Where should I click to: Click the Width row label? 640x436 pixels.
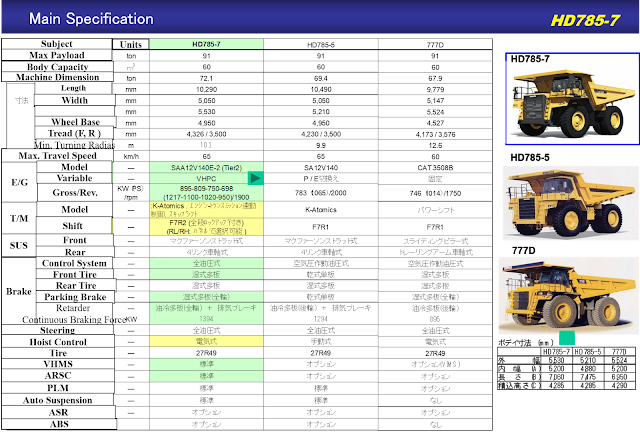[74, 100]
